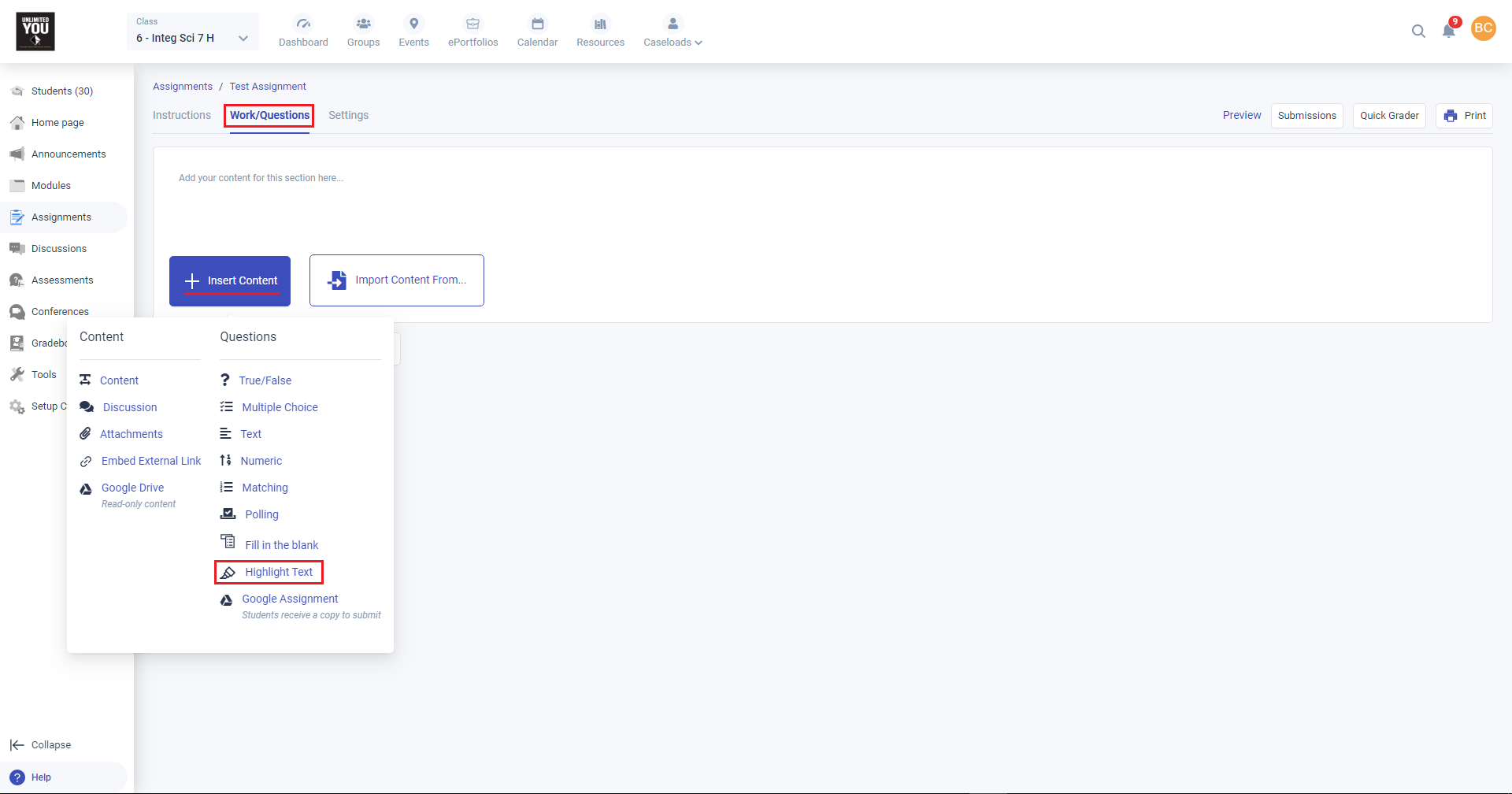This screenshot has height=794, width=1512.
Task: Select Attachments from insert menu
Action: click(121, 434)
